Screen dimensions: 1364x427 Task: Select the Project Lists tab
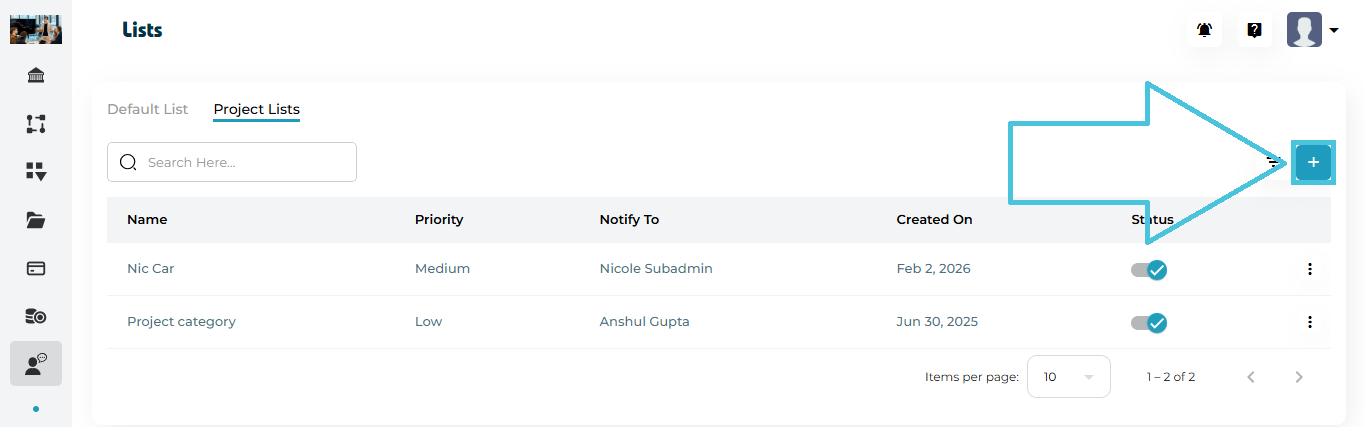pos(256,109)
